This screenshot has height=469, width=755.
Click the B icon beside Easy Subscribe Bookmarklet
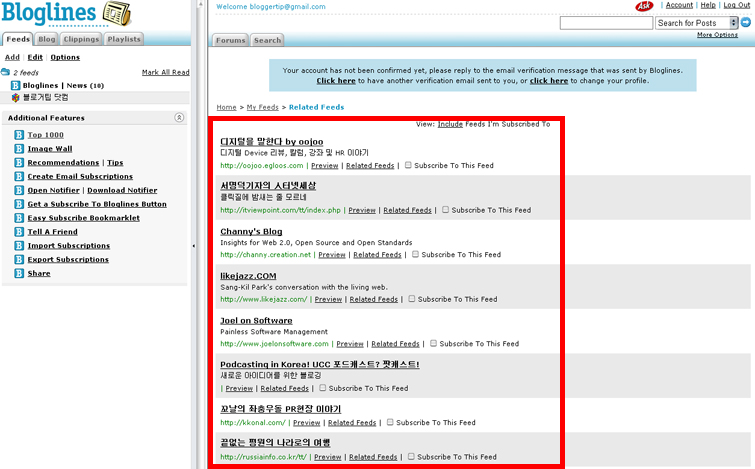19,218
